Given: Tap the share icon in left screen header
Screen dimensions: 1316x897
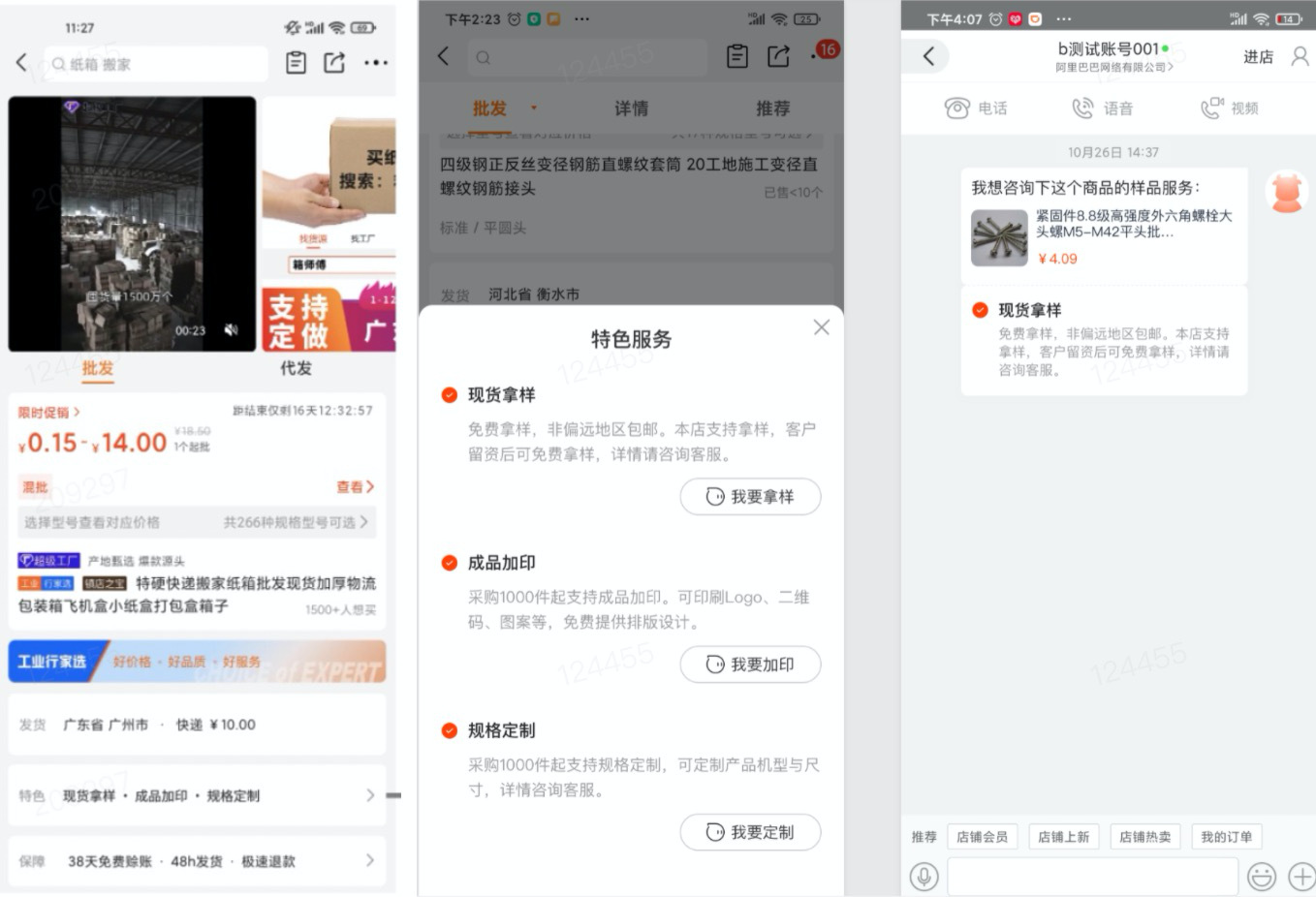Looking at the screenshot, I should [334, 63].
